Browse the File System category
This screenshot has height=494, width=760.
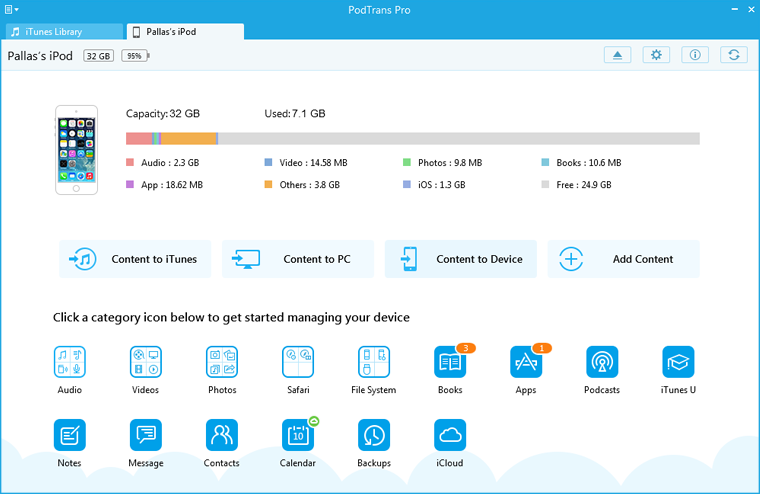pyautogui.click(x=374, y=361)
